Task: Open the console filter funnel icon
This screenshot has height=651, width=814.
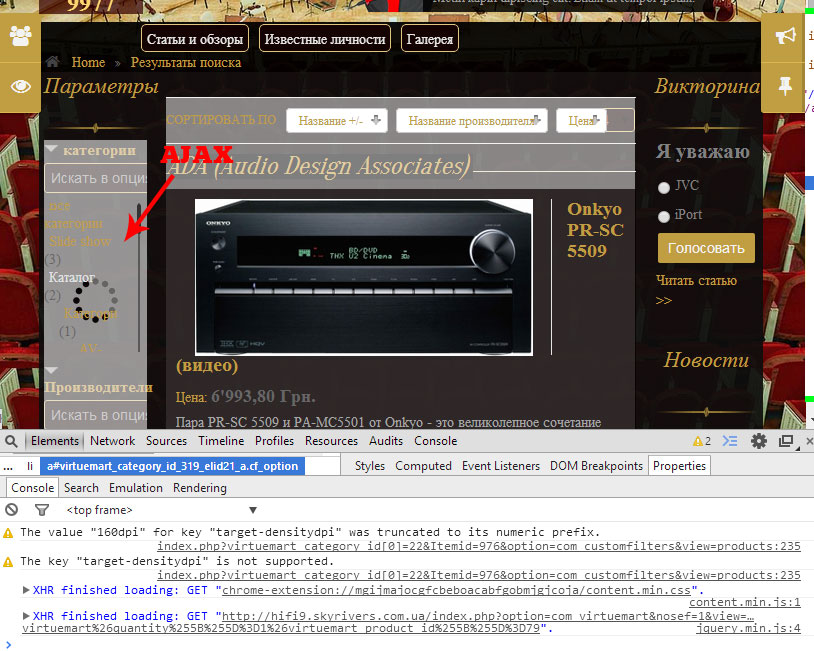Action: coord(42,510)
